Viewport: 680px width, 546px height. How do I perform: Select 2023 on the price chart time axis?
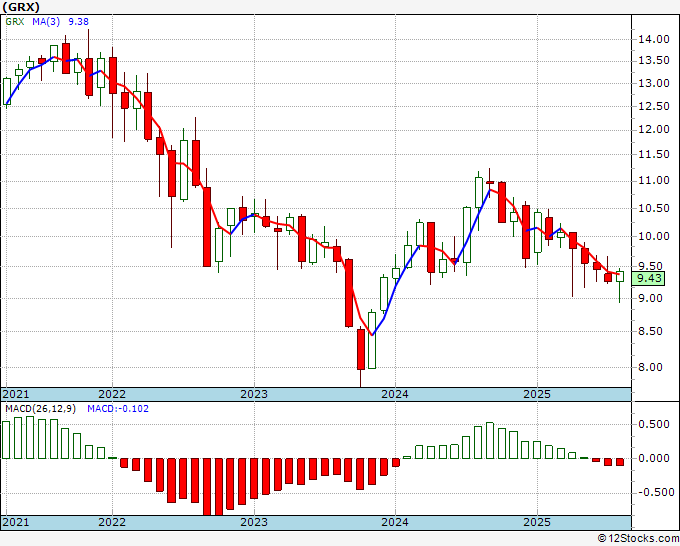pos(254,394)
